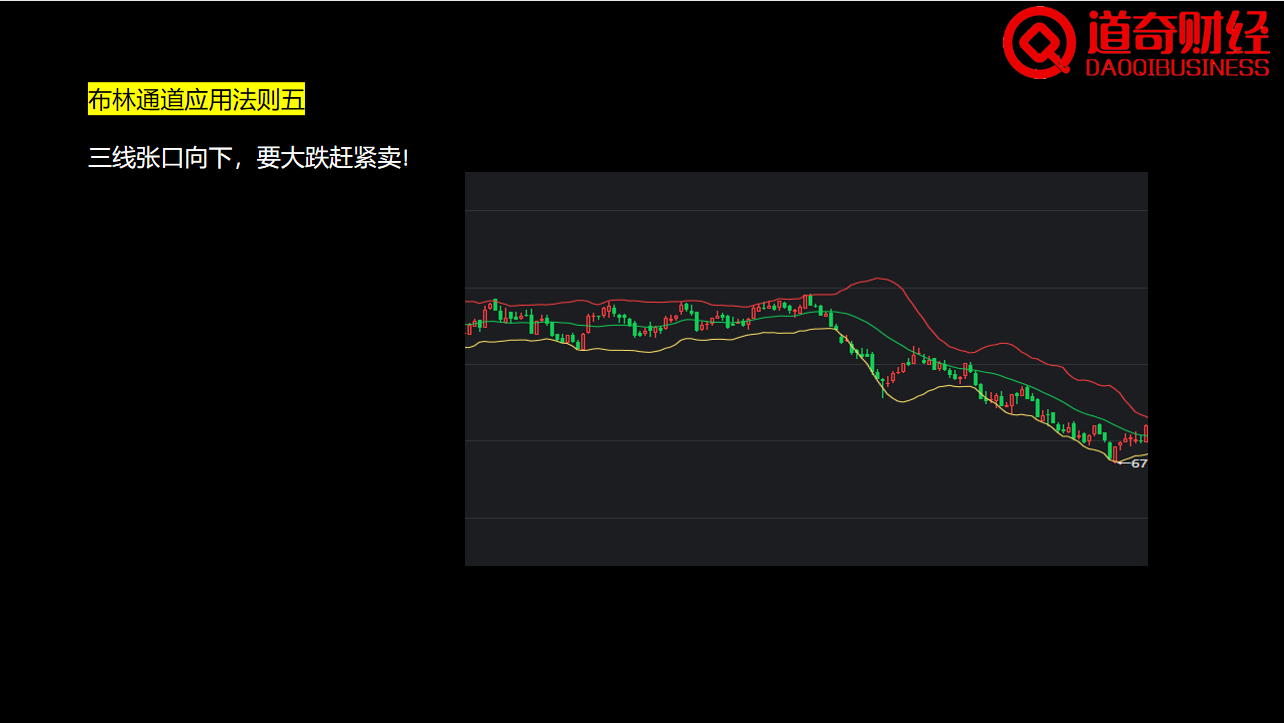Viewport: 1284px width, 723px height.
Task: Click the 道奇财经 brand name text
Action: coord(1177,32)
